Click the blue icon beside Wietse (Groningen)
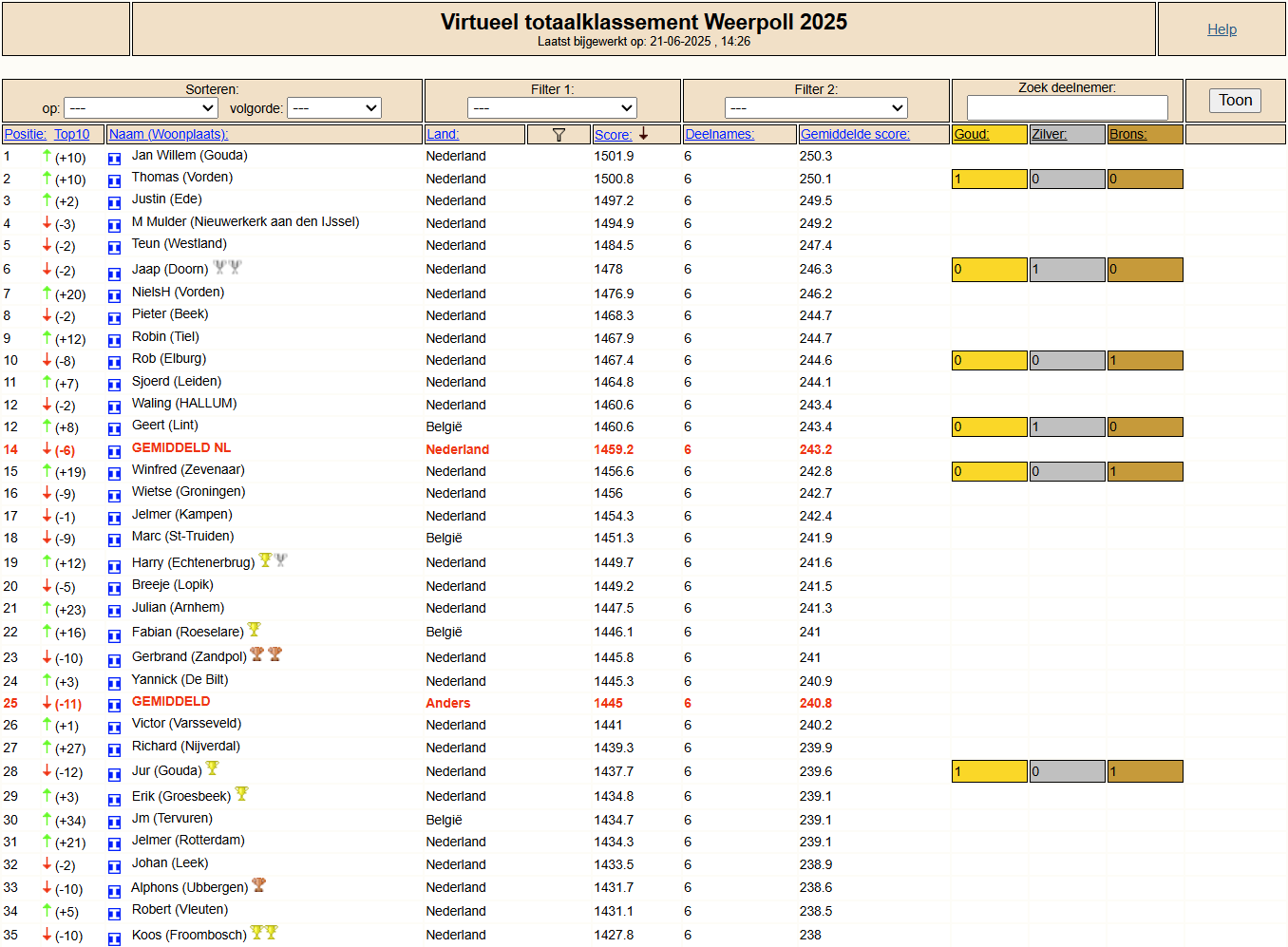 pyautogui.click(x=114, y=495)
